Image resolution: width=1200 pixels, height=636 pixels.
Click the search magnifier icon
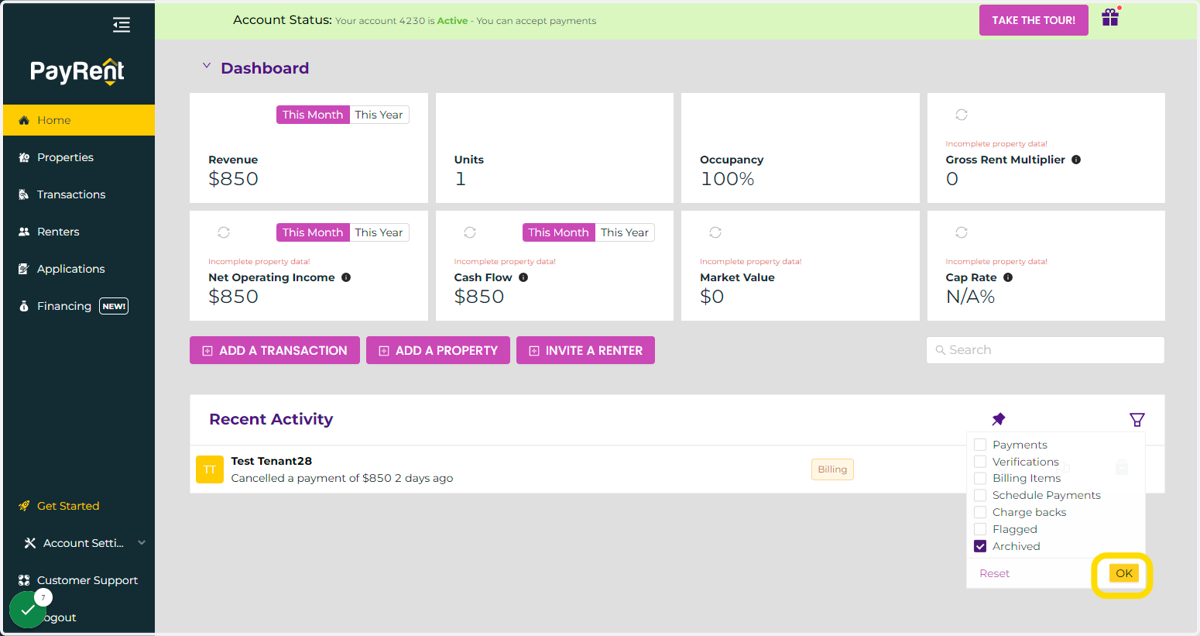point(940,350)
